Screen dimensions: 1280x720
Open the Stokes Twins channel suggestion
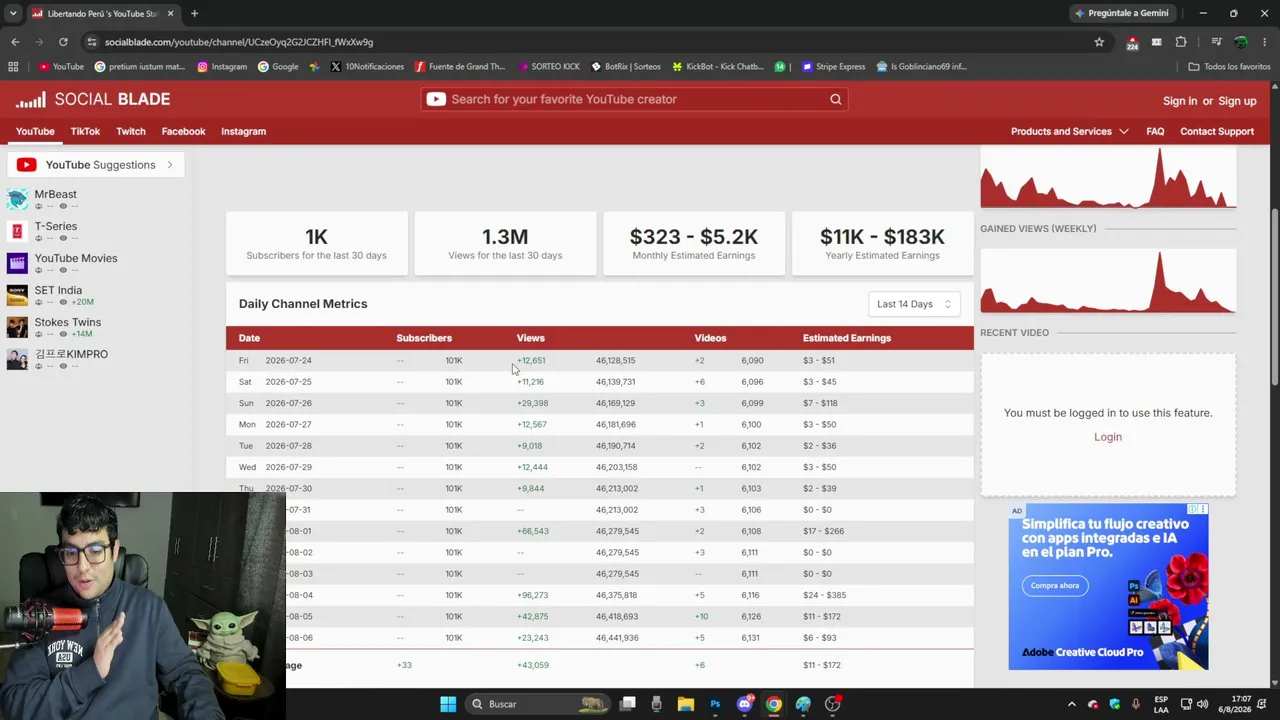68,322
